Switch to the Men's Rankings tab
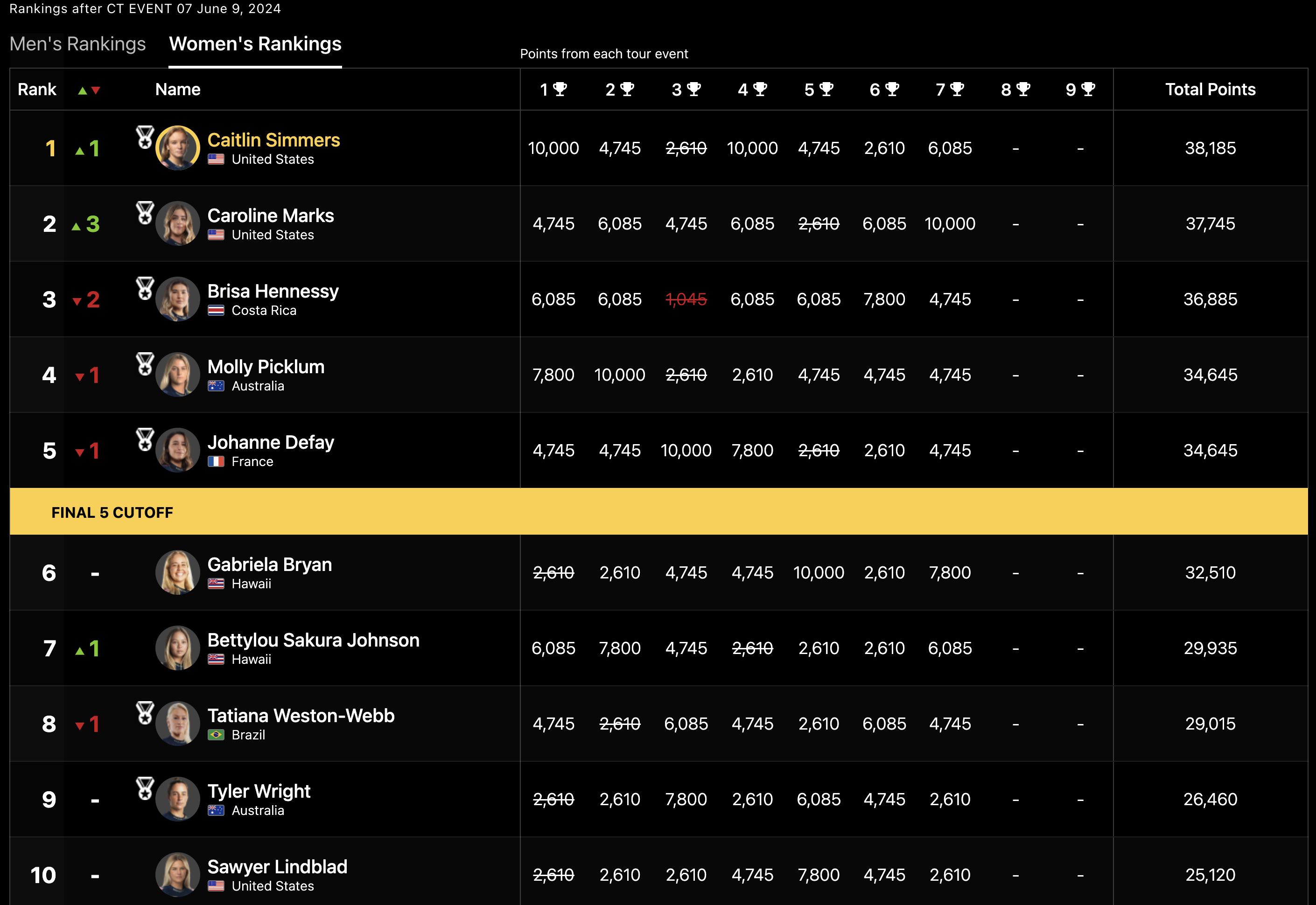Screen dimensions: 1316x905 tap(78, 44)
